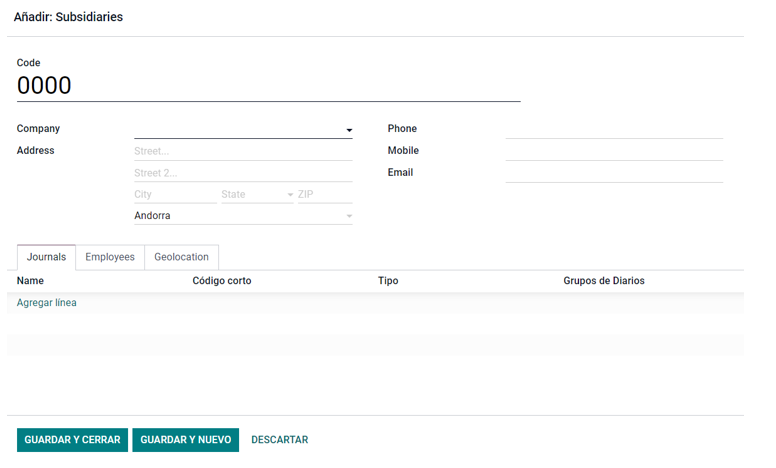Focus the Street 2 field
The image size is (776, 468).
tap(243, 173)
